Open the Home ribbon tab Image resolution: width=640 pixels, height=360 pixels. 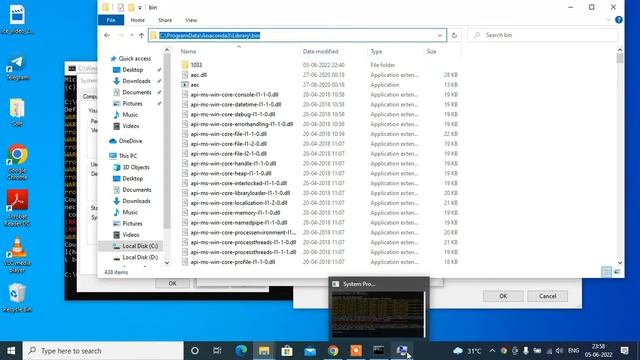pos(138,20)
